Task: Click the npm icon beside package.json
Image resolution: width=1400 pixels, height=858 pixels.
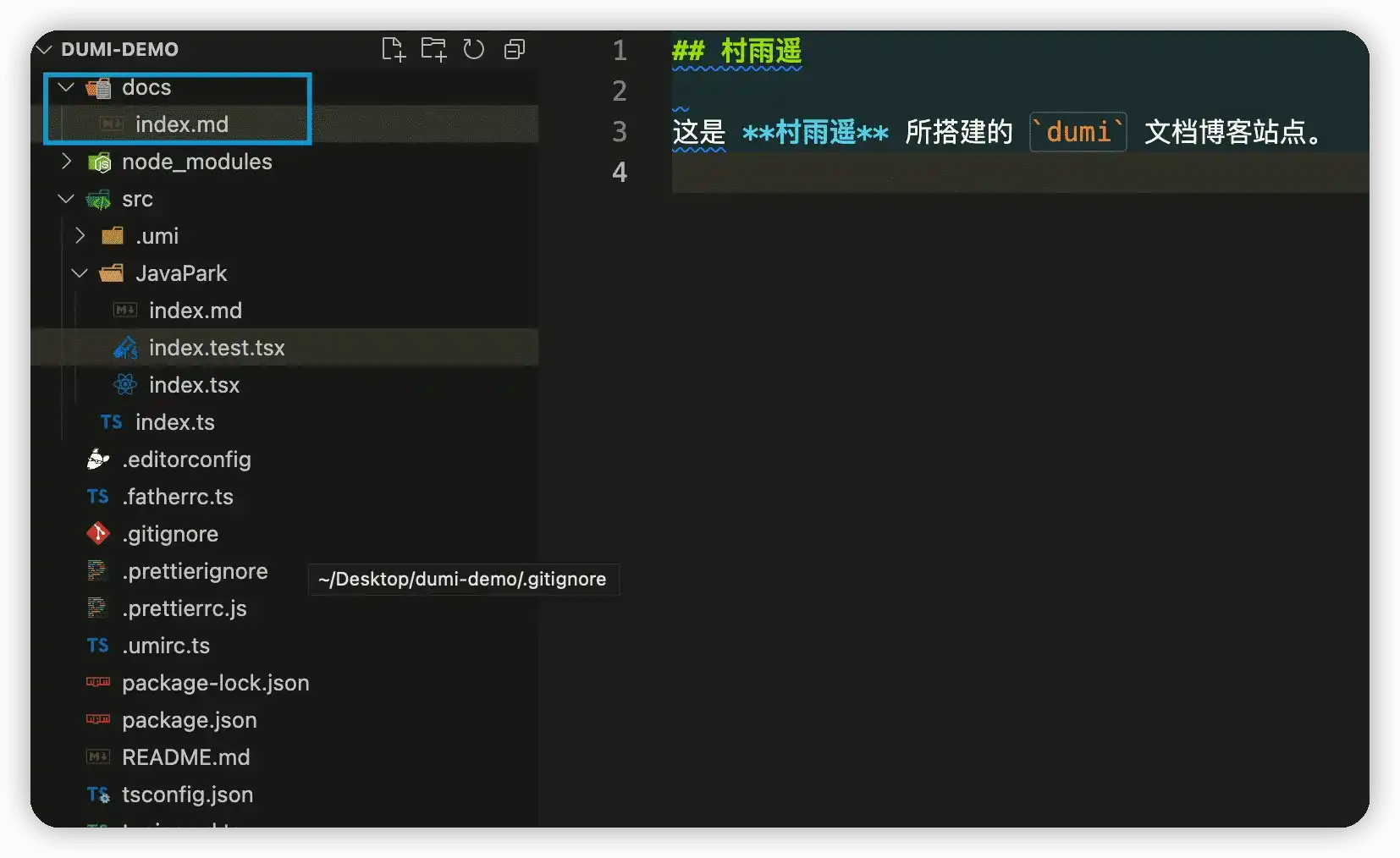Action: [x=98, y=720]
